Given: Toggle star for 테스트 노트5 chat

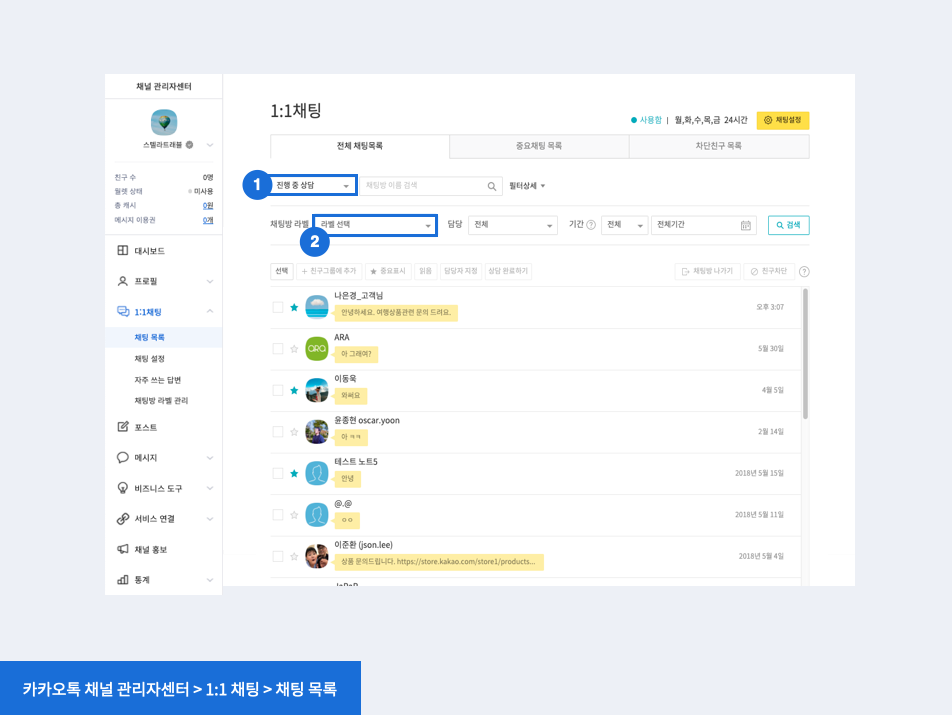Looking at the screenshot, I should pos(294,473).
